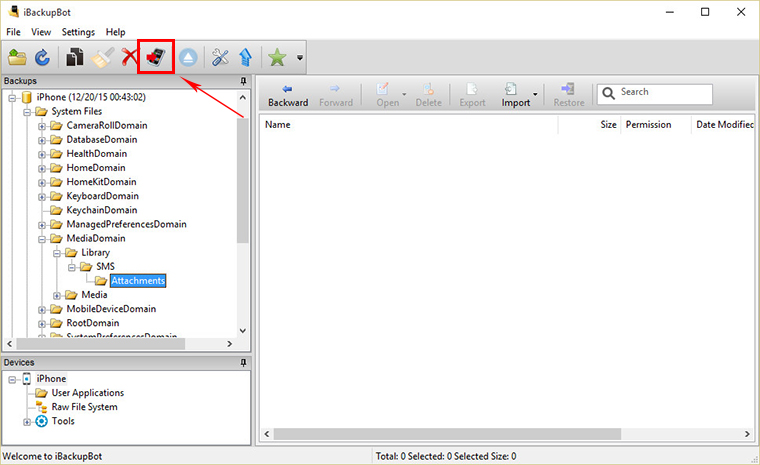Screen dimensions: 760x465
Task: Click the Backups tree scroll-up arrow
Action: 243,97
